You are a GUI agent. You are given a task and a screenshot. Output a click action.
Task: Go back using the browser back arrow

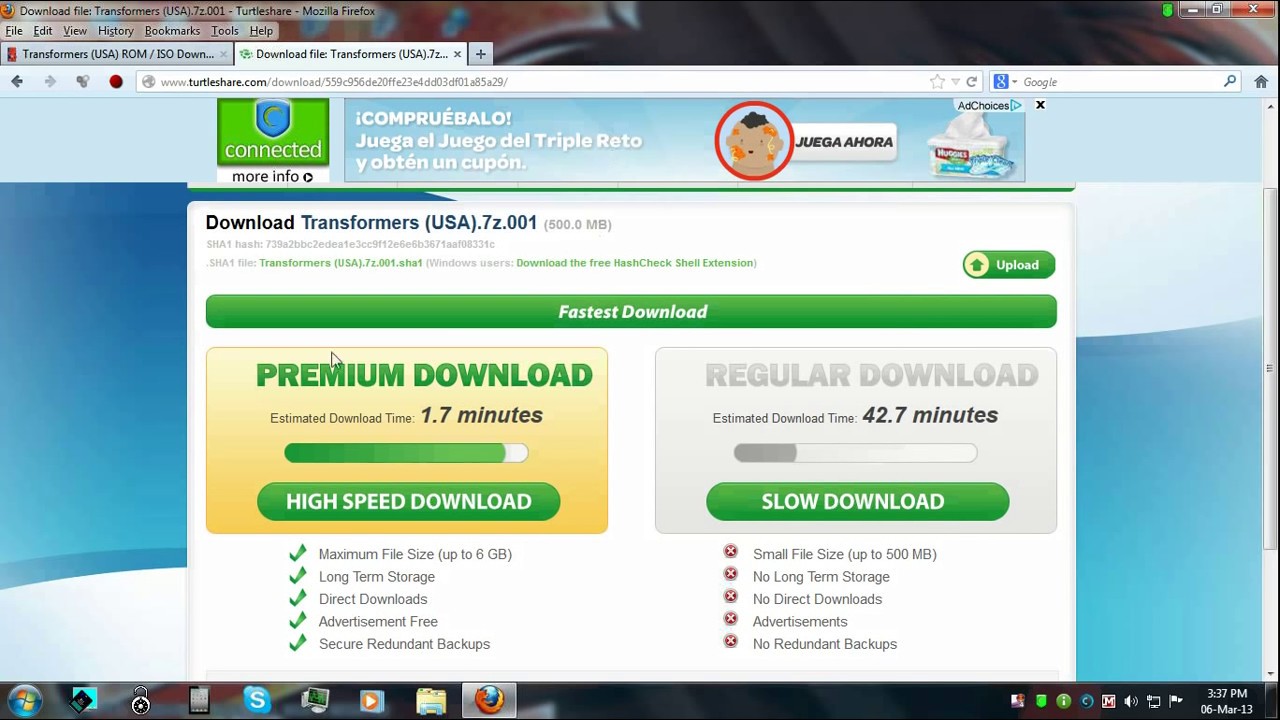[17, 82]
